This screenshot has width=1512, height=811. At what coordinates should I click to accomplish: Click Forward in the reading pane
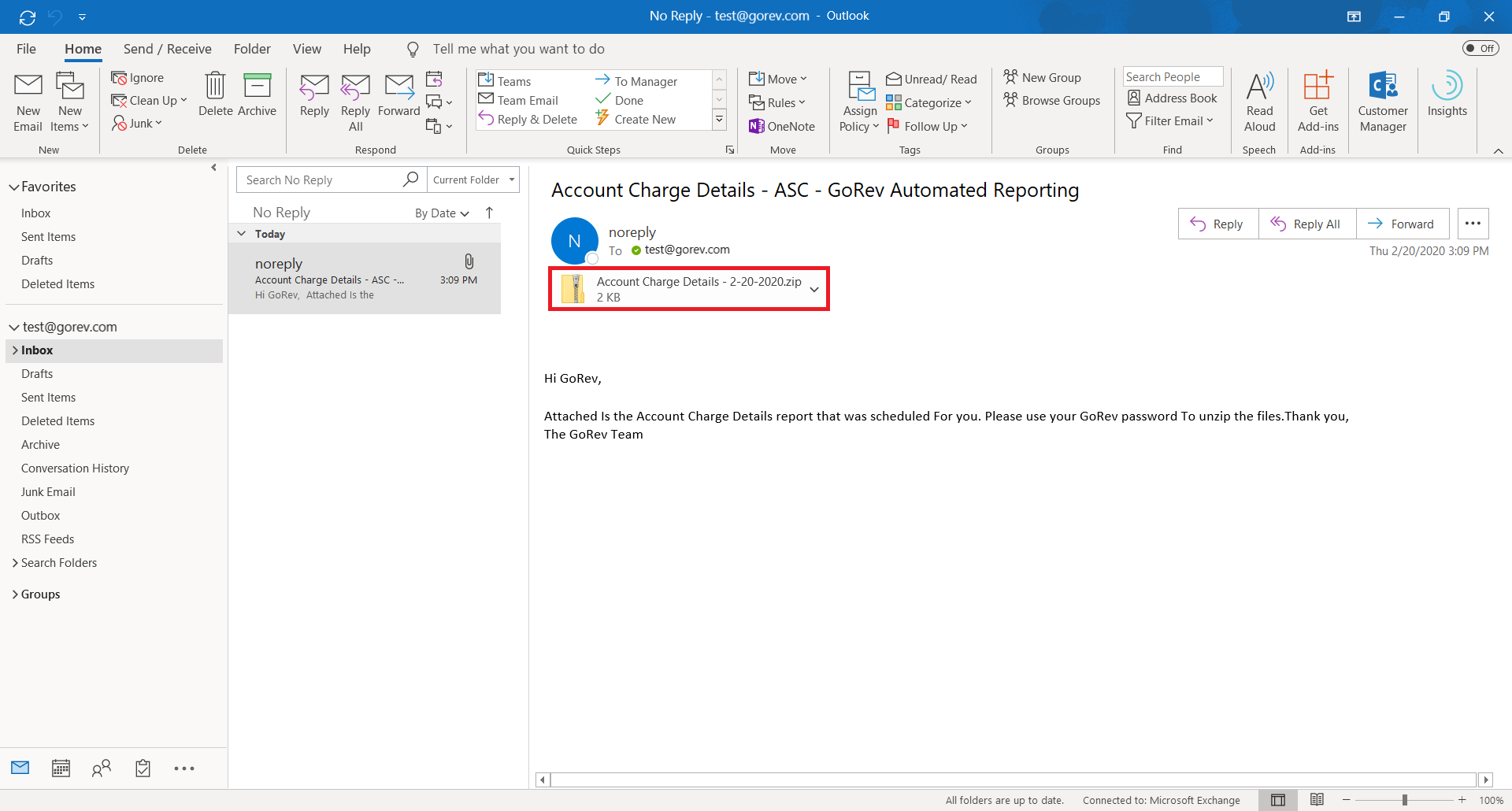point(1402,224)
